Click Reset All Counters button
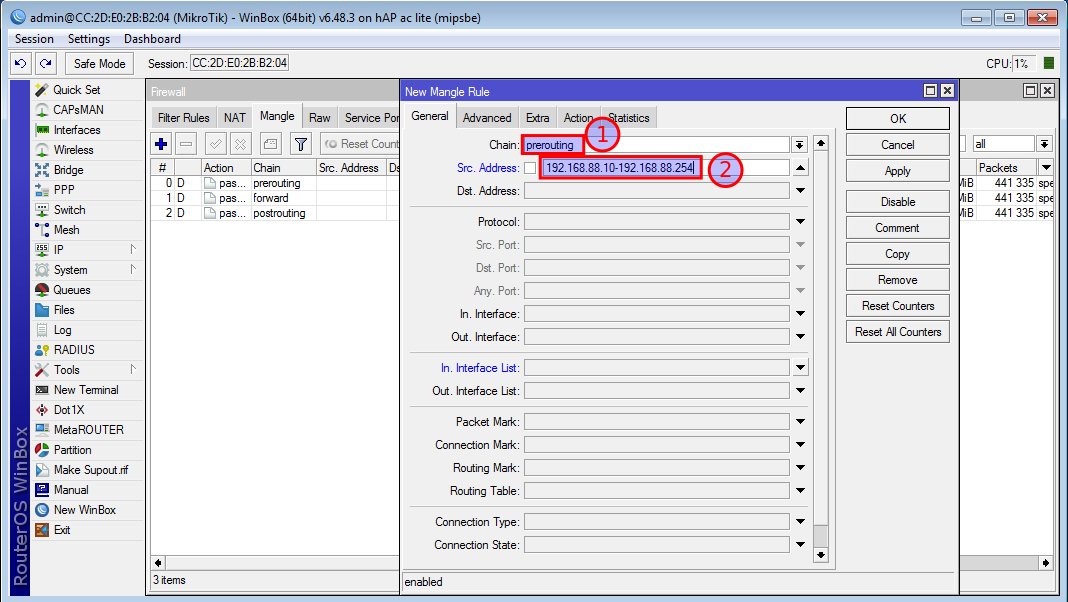1068x602 pixels. [898, 332]
